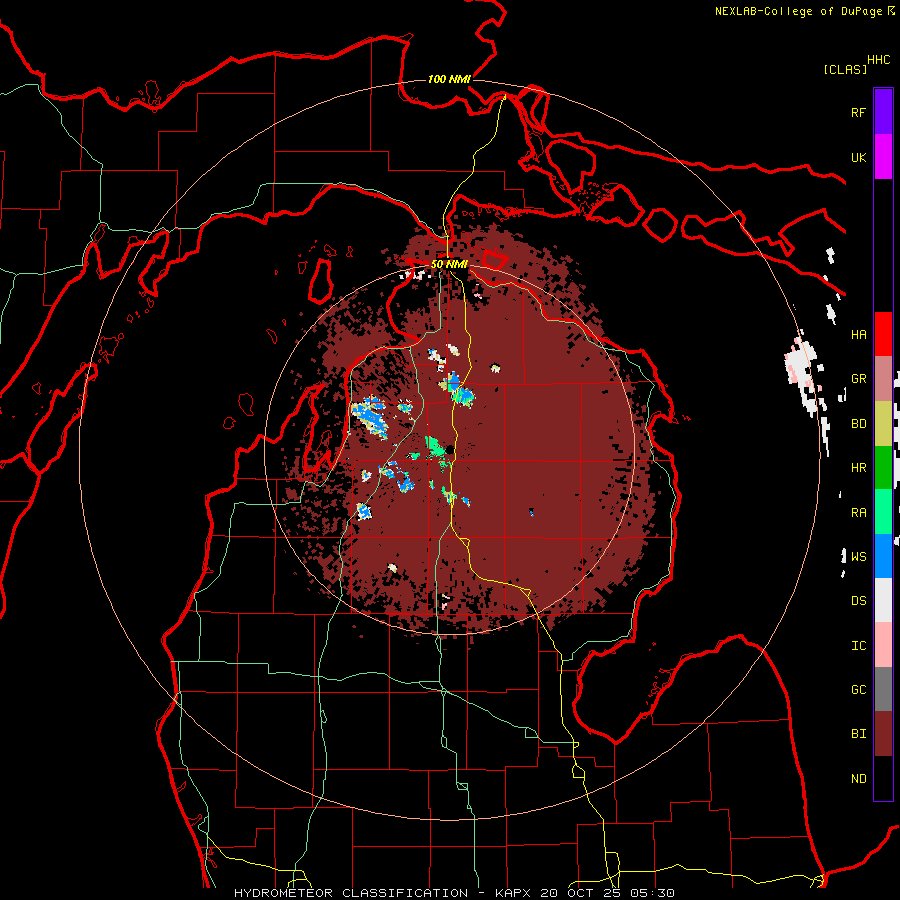
Task: Select the GR legend color block
Action: (883, 379)
